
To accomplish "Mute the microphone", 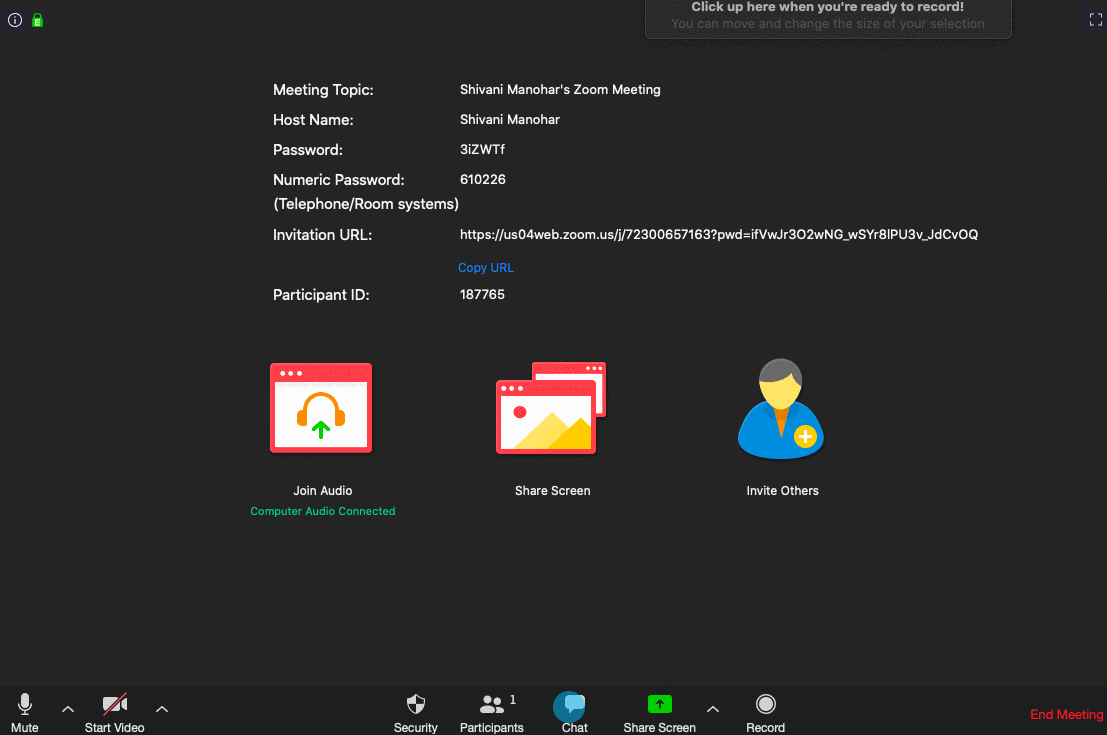I will (x=25, y=712).
